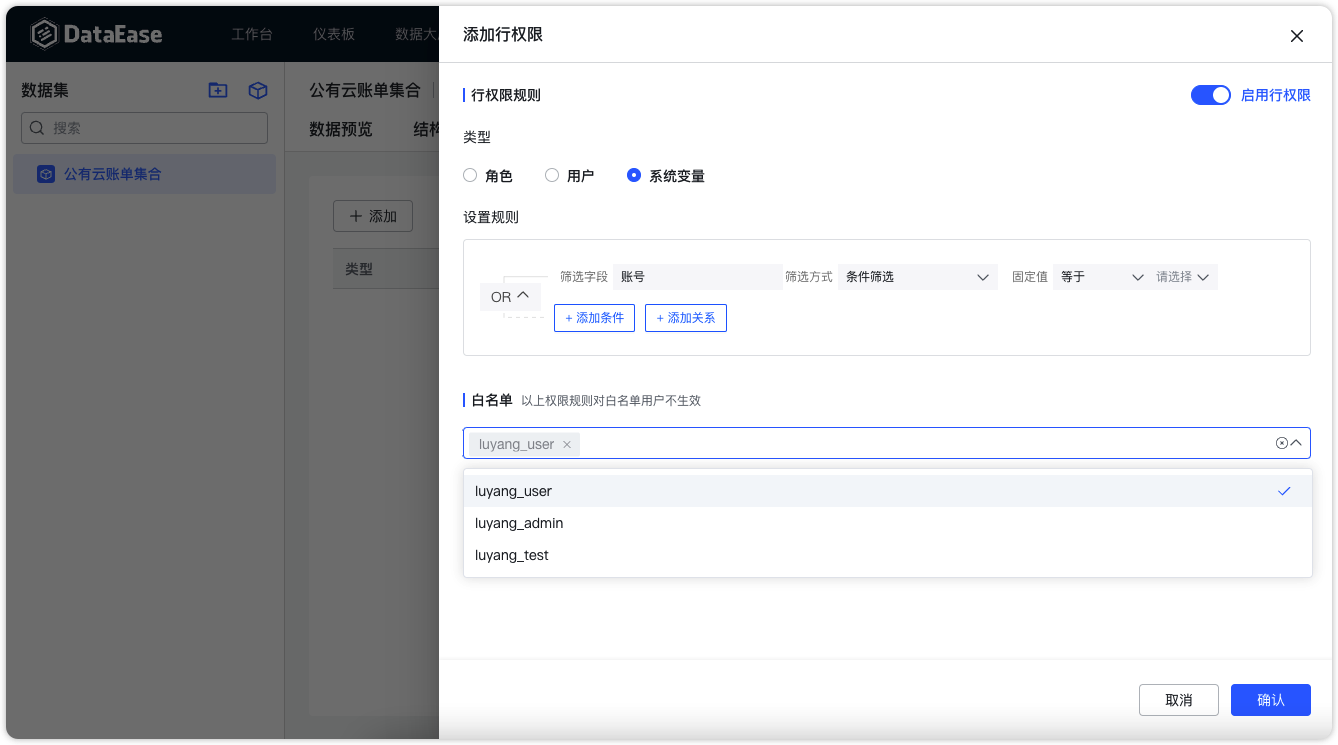1338x745 pixels.
Task: Open the 条件筛选 filter method dropdown
Action: 918,277
